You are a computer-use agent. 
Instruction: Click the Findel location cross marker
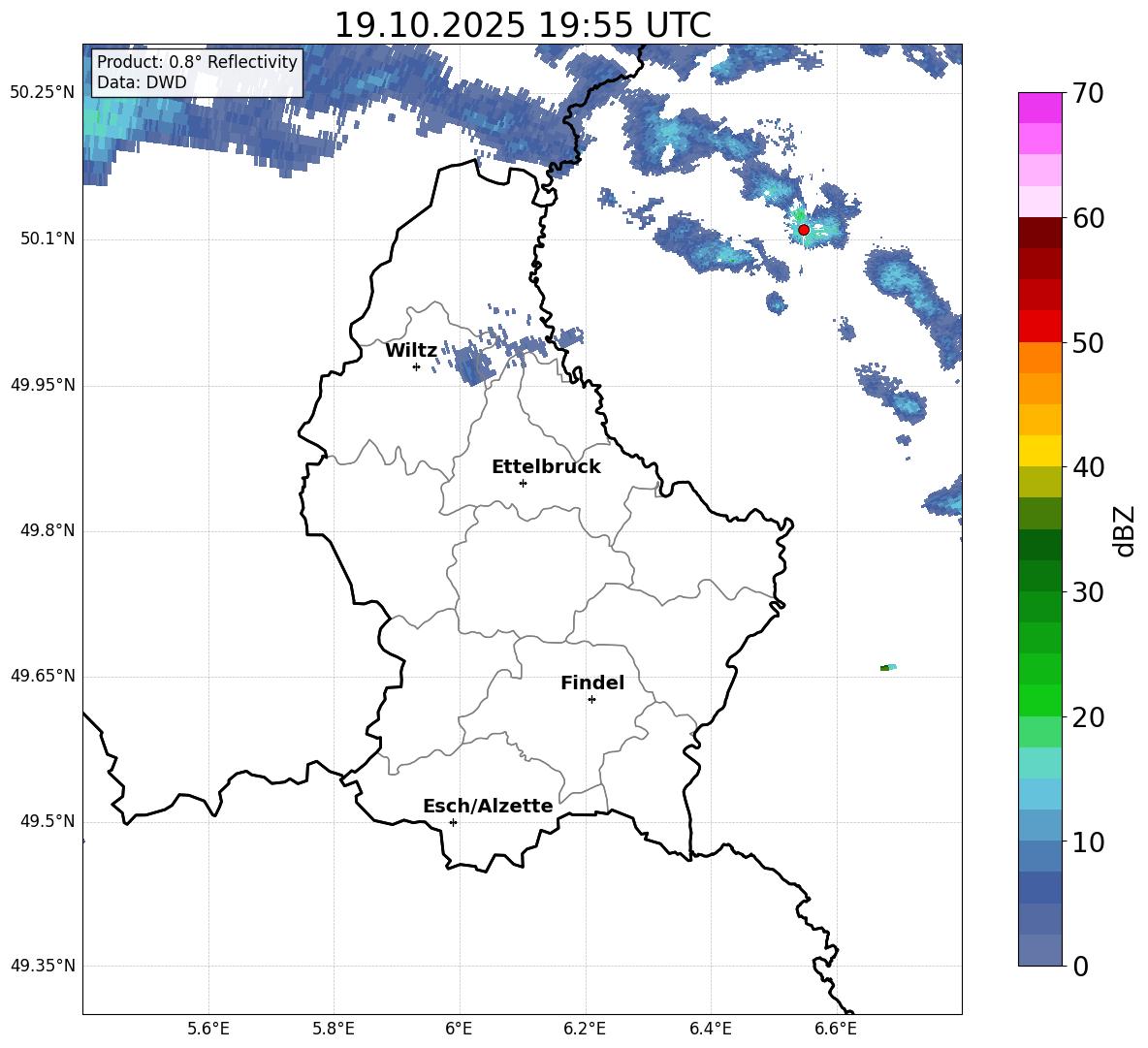point(591,700)
